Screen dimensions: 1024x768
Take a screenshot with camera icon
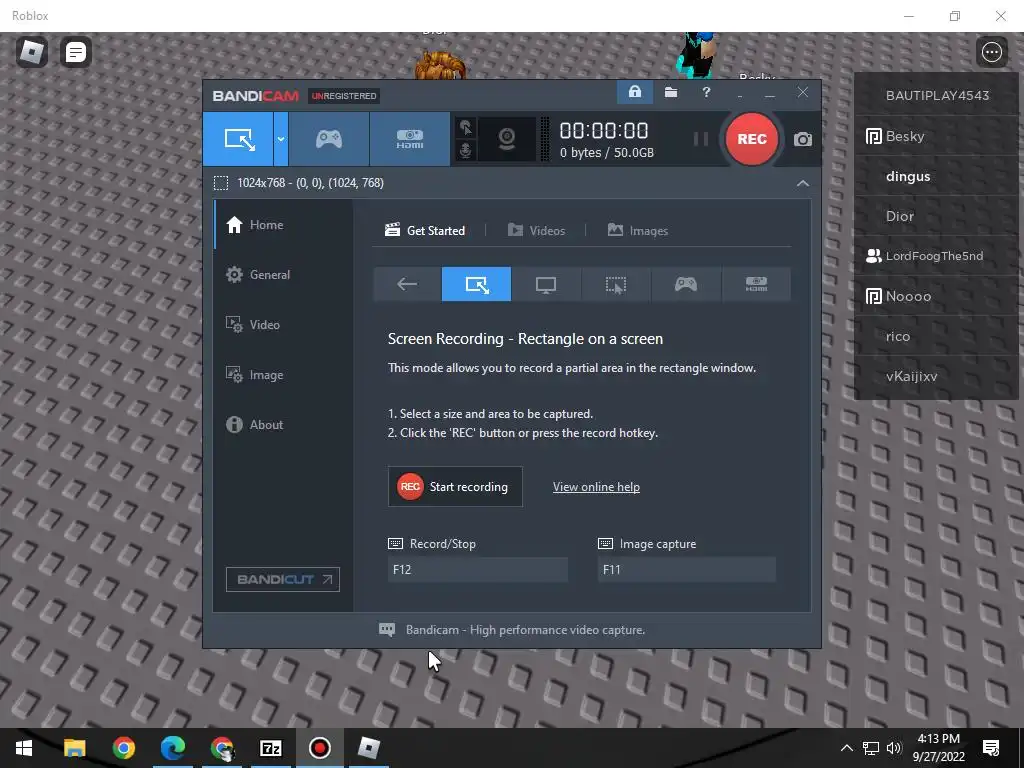803,139
